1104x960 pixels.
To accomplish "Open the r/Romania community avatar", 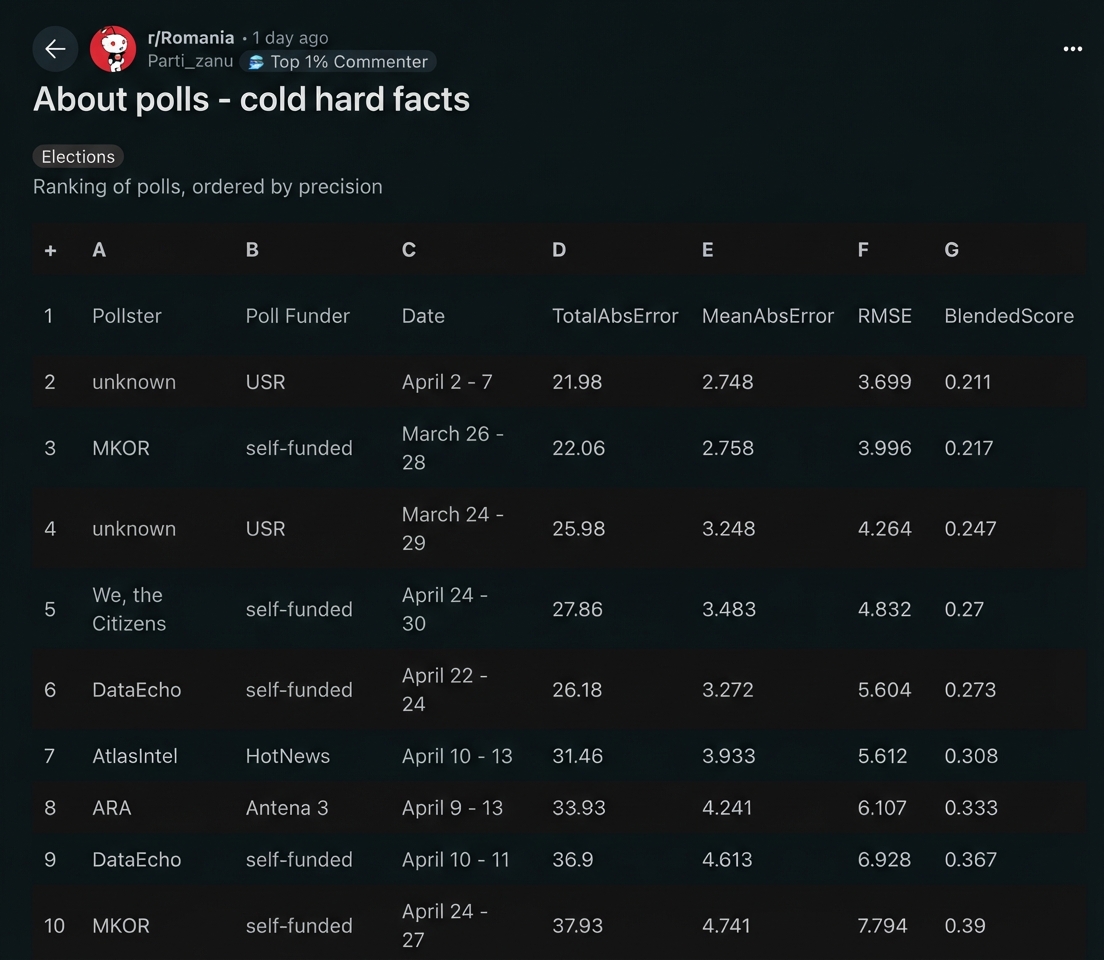I will point(113,49).
